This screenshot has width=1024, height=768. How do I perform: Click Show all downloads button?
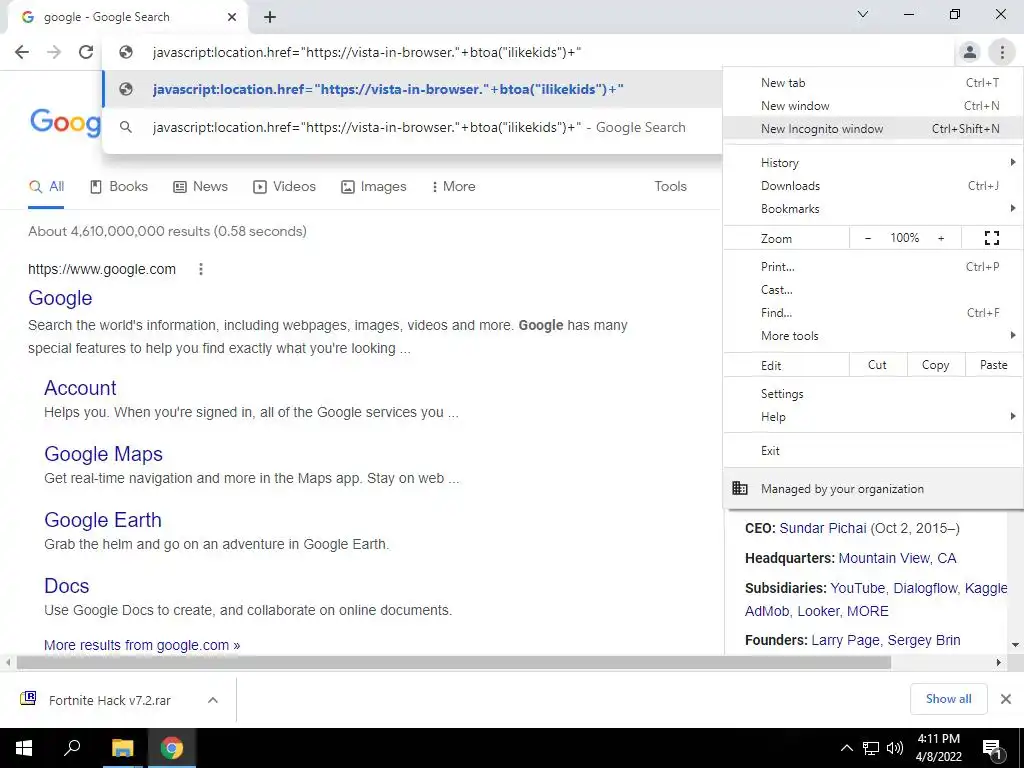coord(948,699)
